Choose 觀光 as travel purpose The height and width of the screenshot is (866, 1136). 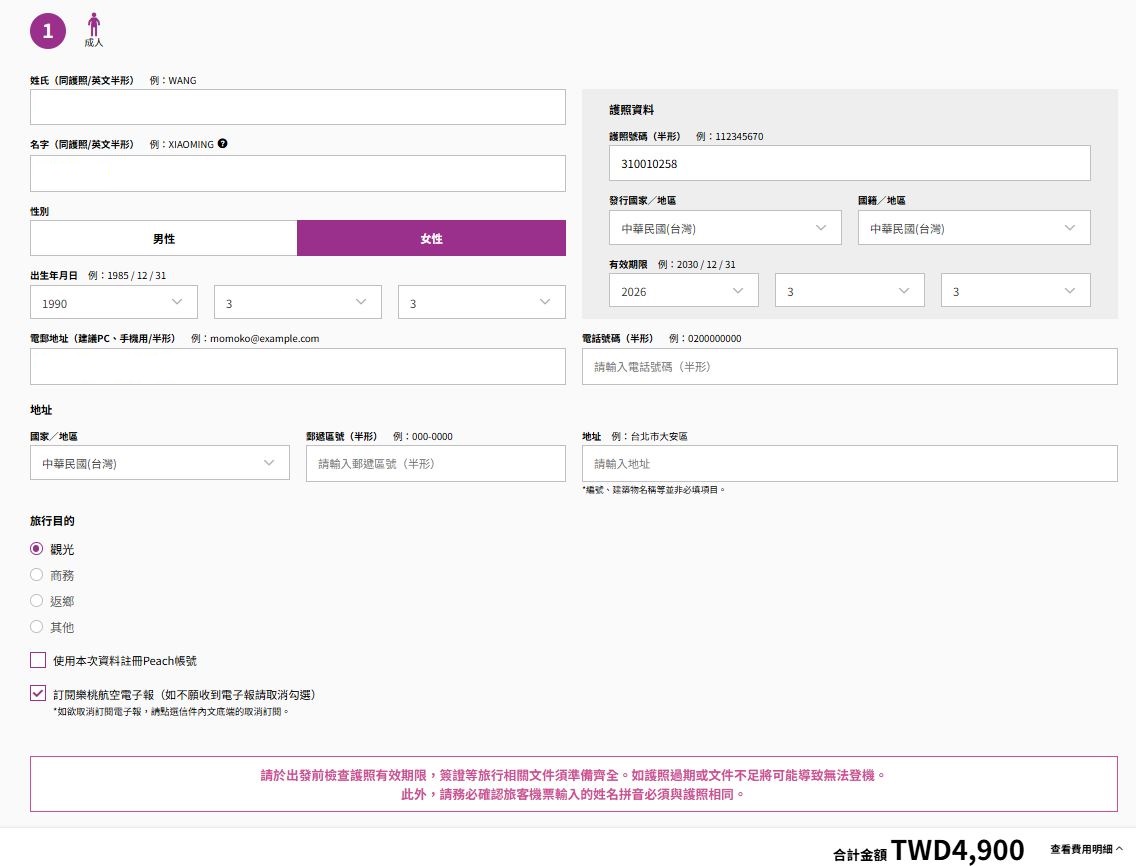pyautogui.click(x=36, y=549)
